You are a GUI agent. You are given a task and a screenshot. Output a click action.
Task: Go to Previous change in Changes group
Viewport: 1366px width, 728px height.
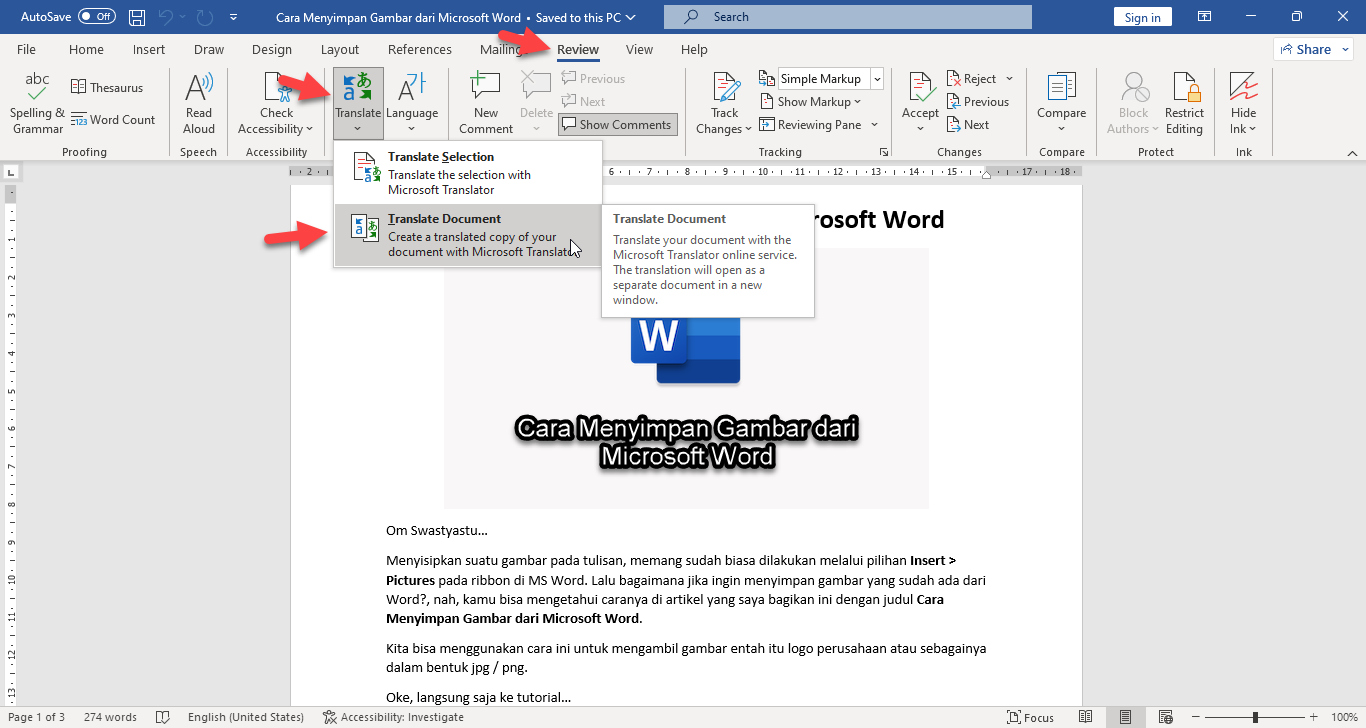[x=977, y=101]
